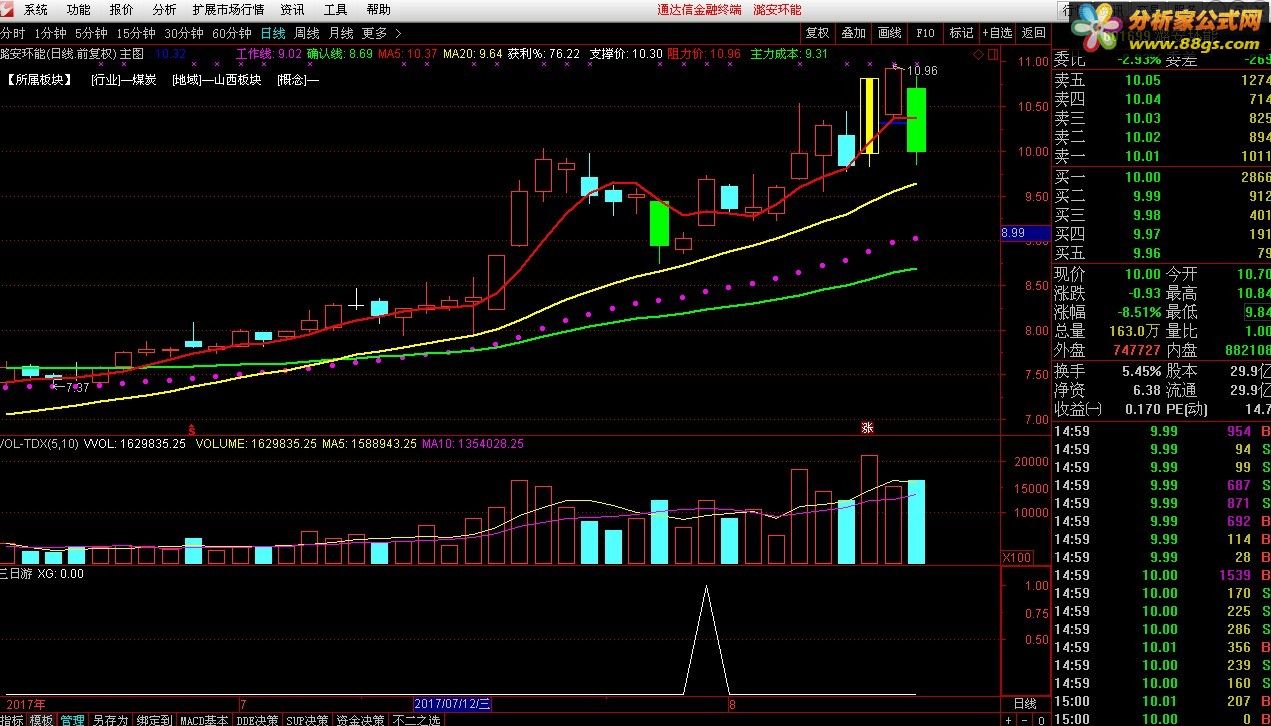Switch to 周线 weekly period
The image size is (1271, 726).
point(306,33)
